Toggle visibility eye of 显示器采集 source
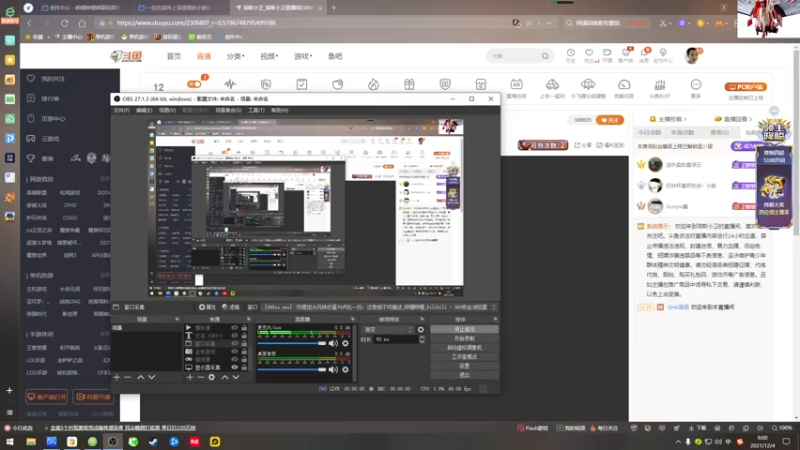800x450 pixels. tap(235, 367)
